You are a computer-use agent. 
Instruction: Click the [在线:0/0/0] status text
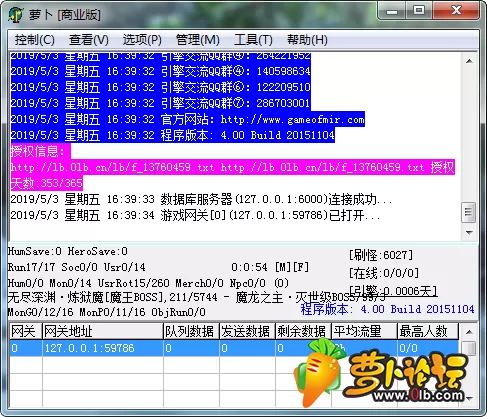point(384,274)
